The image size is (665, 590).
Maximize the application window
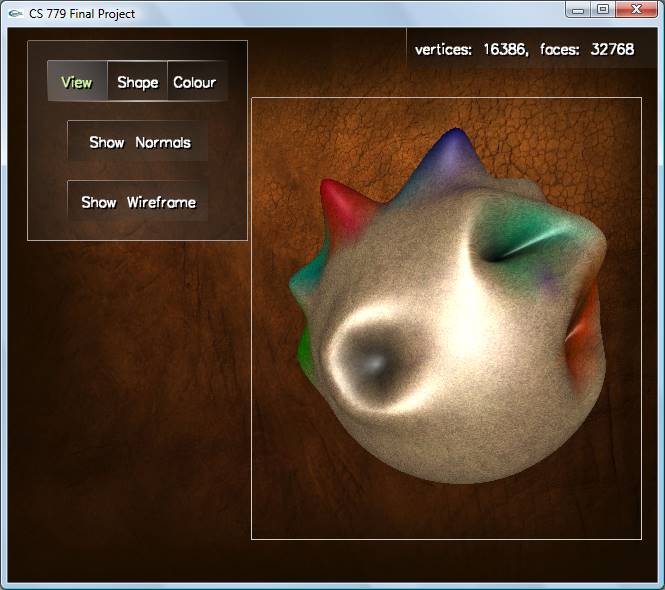pyautogui.click(x=603, y=9)
